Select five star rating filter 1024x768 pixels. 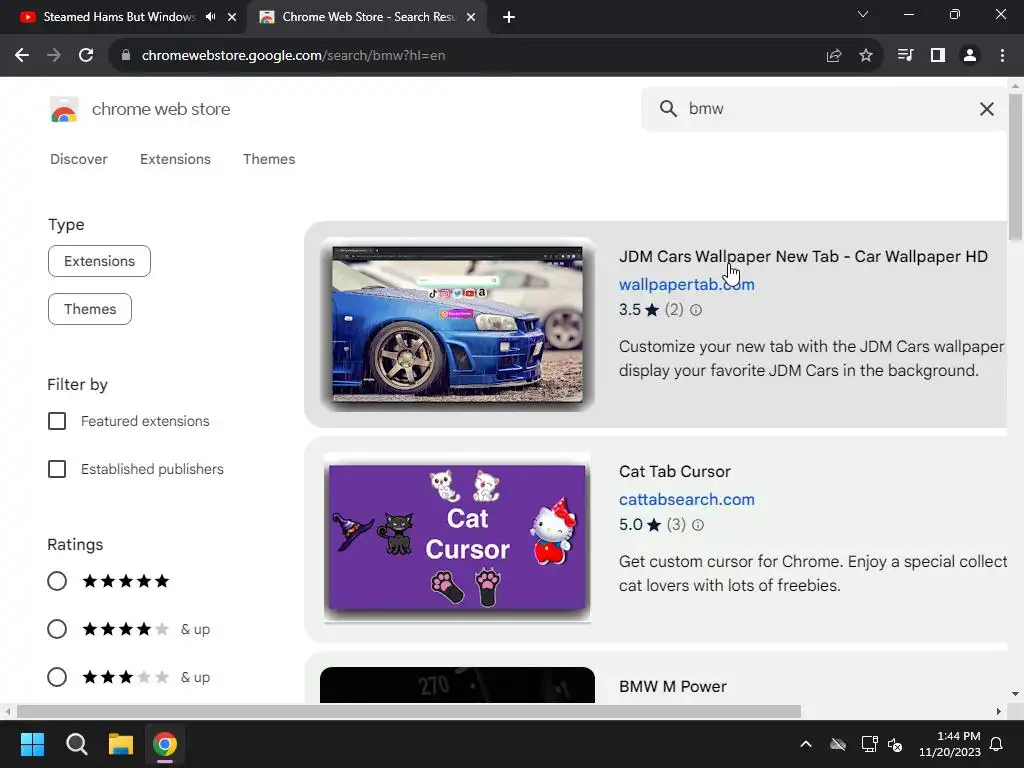coord(57,581)
